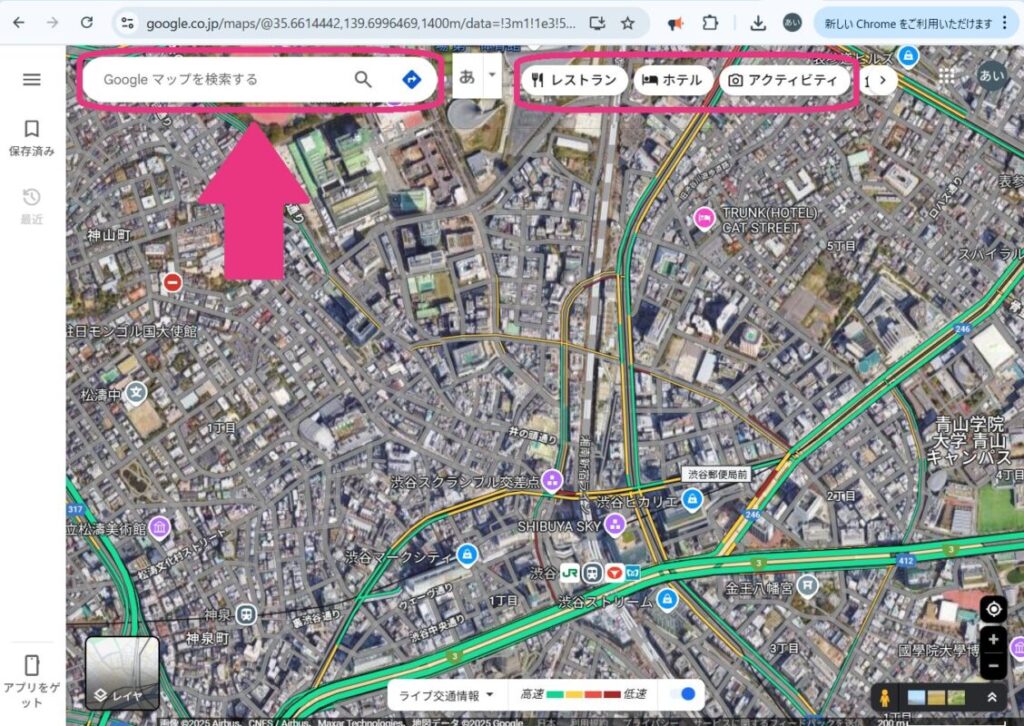Click the 渋谷郵便局前 intersection label
The width and height of the screenshot is (1024, 726).
[x=718, y=475]
